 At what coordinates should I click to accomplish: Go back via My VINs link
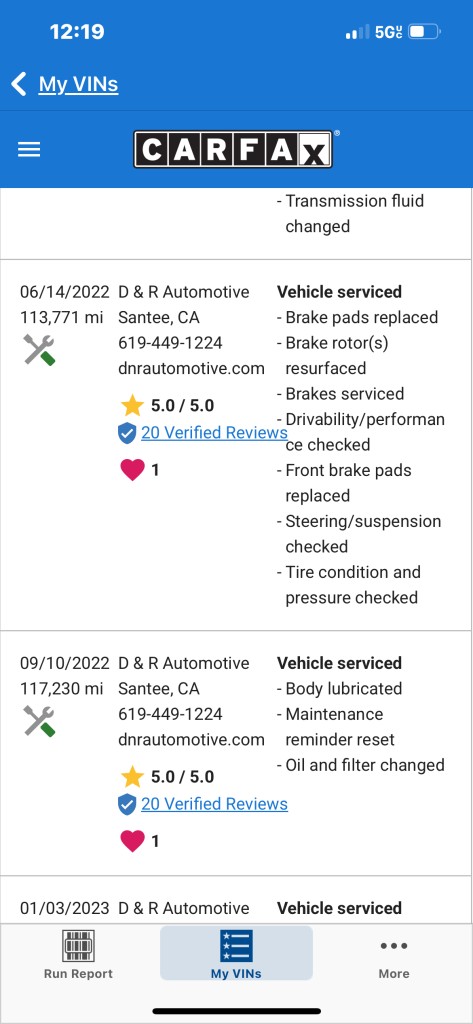(x=78, y=84)
